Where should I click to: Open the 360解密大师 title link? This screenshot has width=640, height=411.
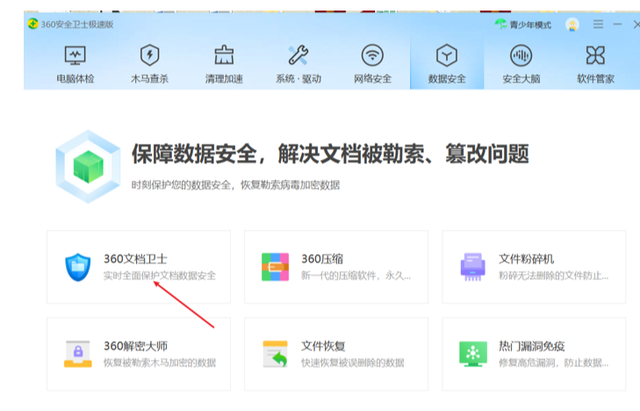click(x=136, y=346)
